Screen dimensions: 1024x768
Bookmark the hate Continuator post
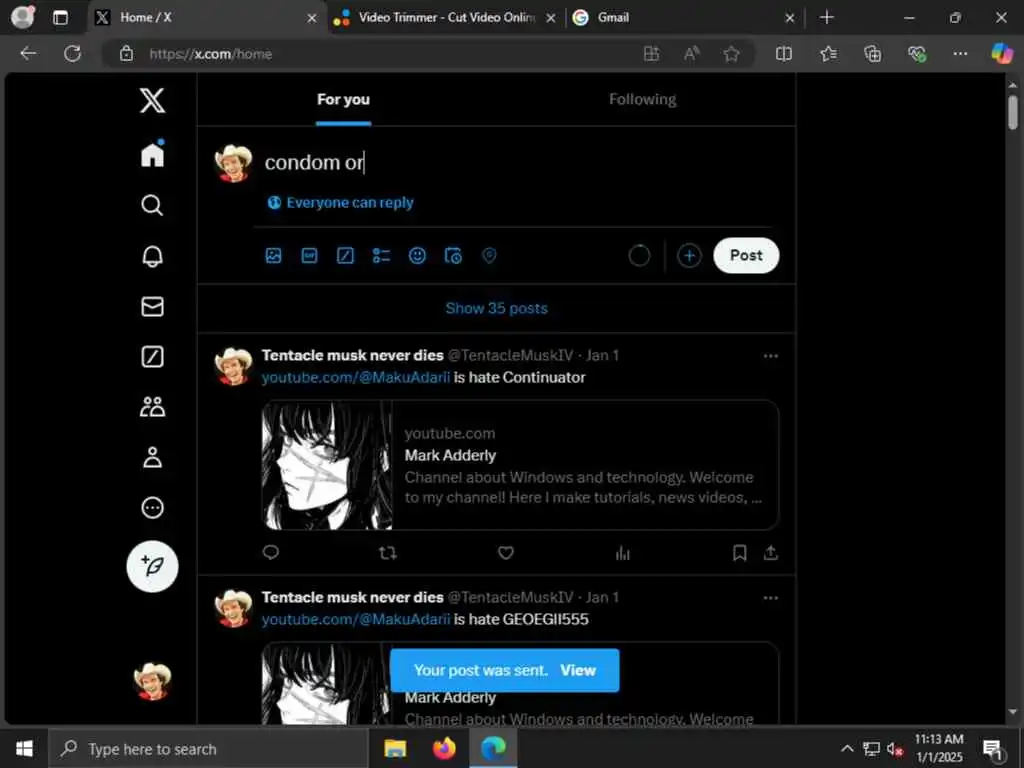click(x=739, y=553)
